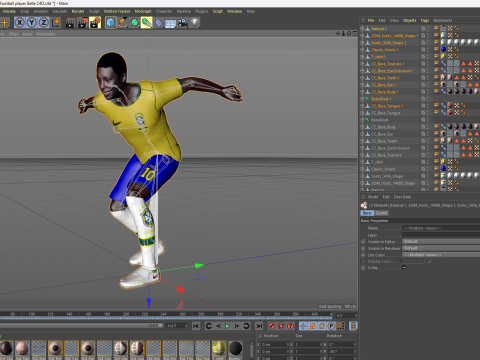480x360 pixels.
Task: Toggle the Z axis lock
Action: click(44, 23)
